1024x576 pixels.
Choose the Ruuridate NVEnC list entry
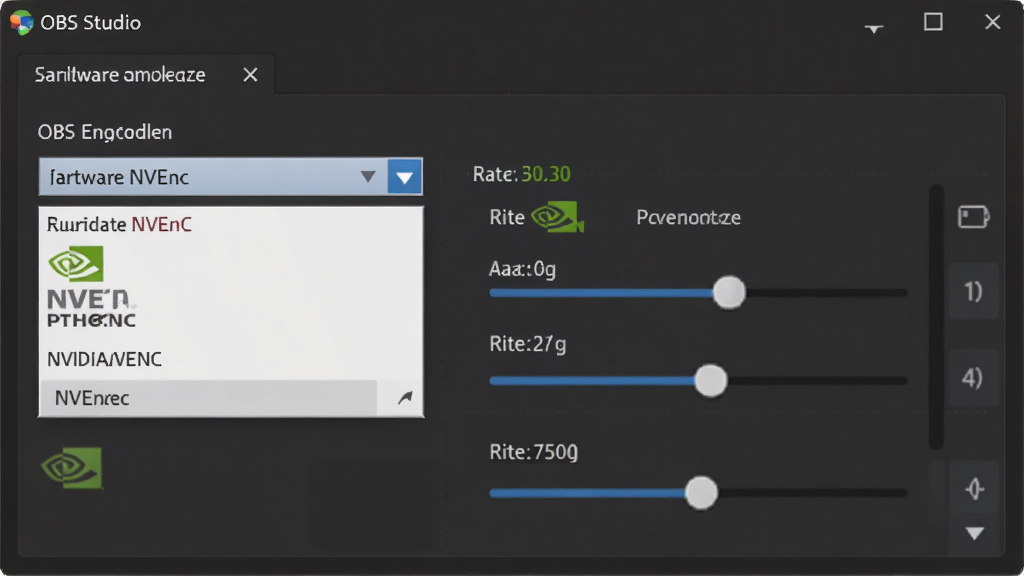[120, 225]
